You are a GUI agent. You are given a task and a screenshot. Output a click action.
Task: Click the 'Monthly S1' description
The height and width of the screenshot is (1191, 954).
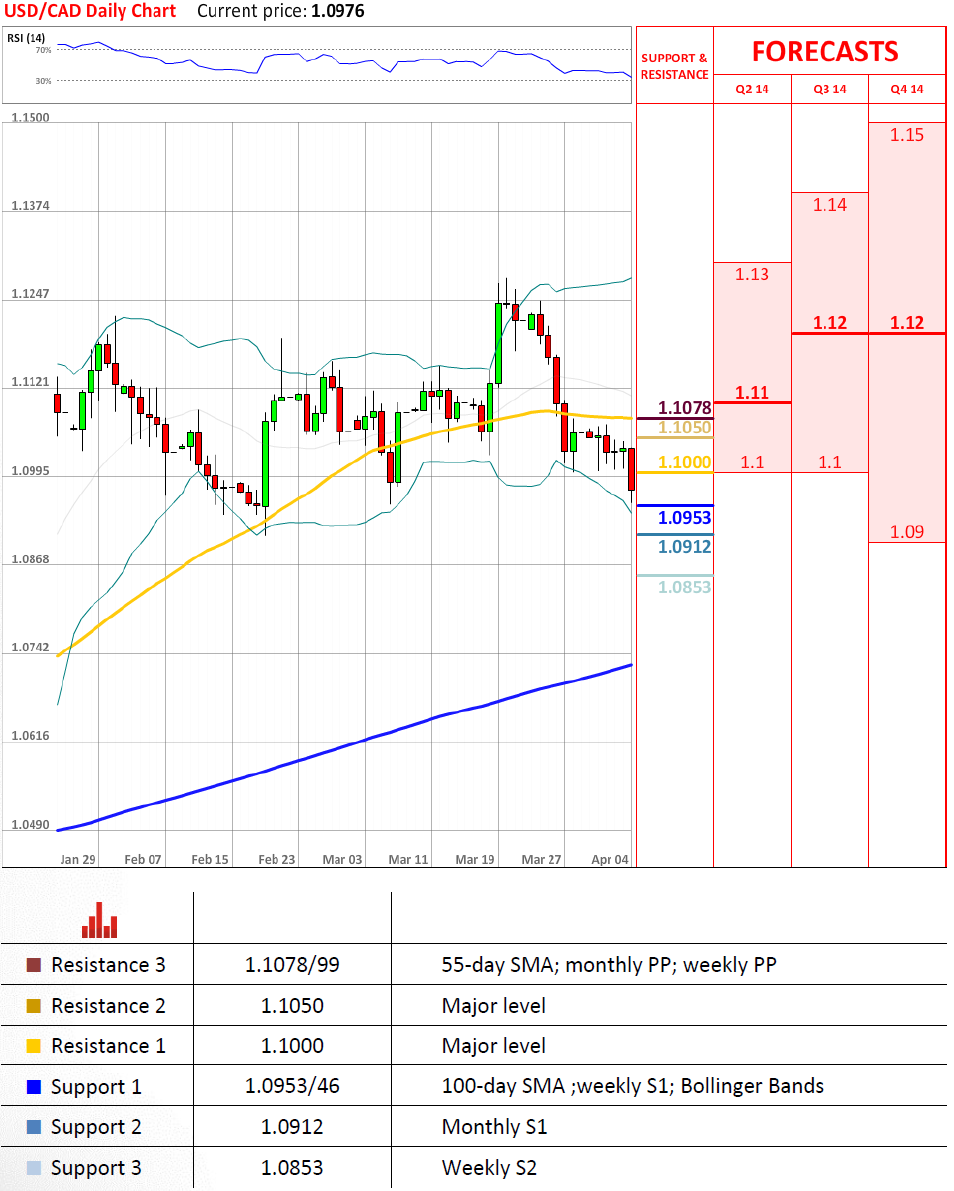tap(494, 1127)
